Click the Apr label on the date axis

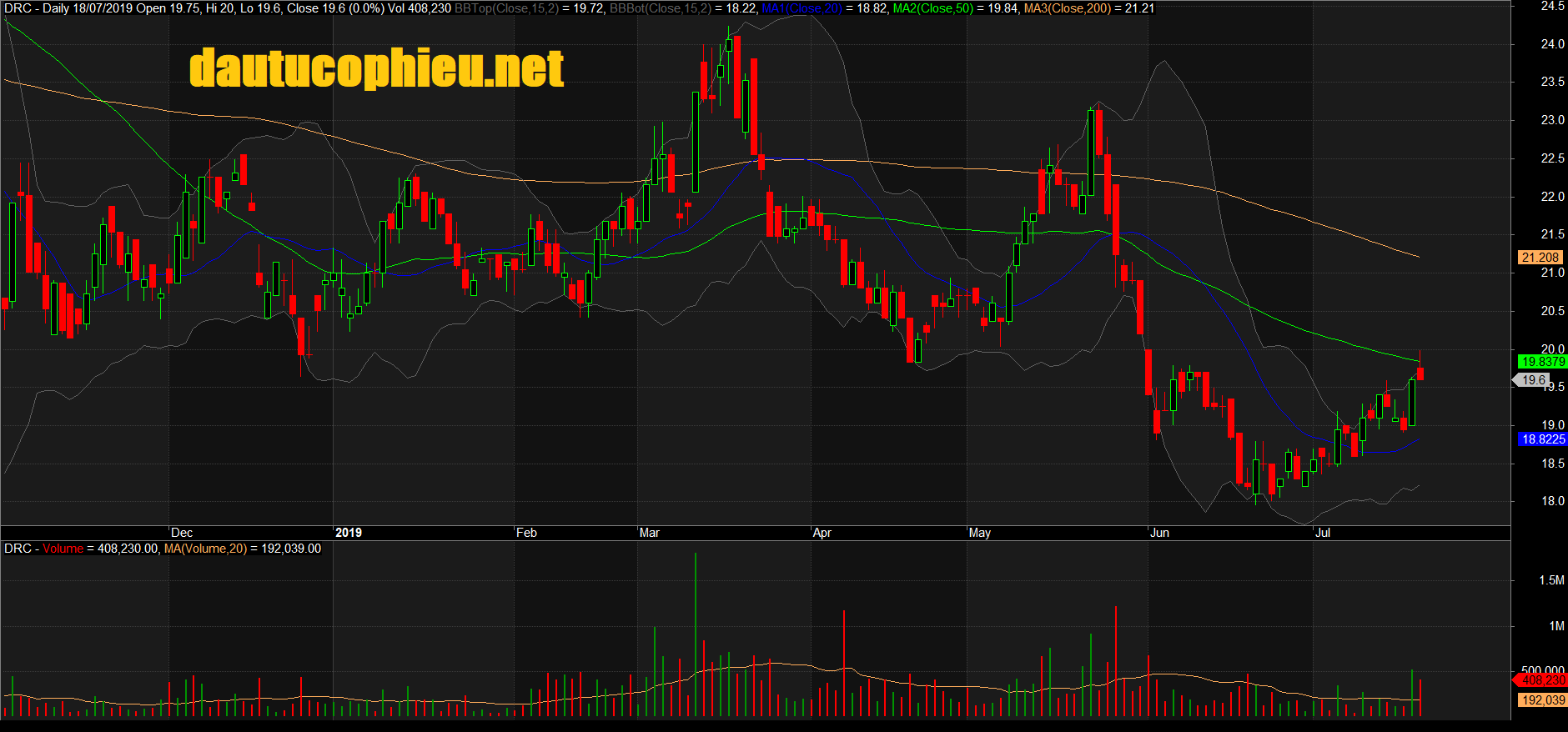point(822,533)
